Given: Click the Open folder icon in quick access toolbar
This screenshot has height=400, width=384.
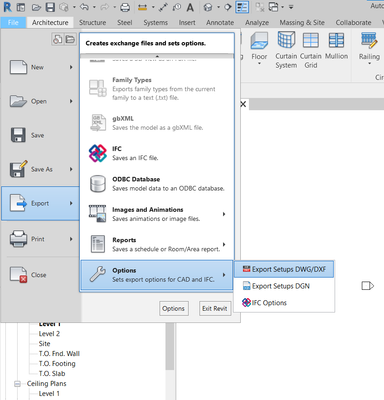Looking at the screenshot, I should (36, 7).
